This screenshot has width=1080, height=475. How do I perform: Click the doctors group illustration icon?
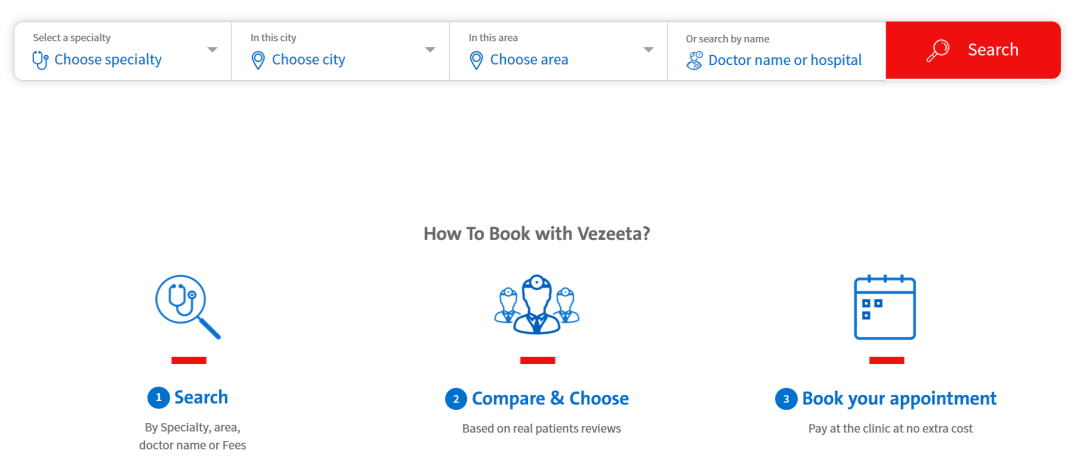(x=537, y=305)
